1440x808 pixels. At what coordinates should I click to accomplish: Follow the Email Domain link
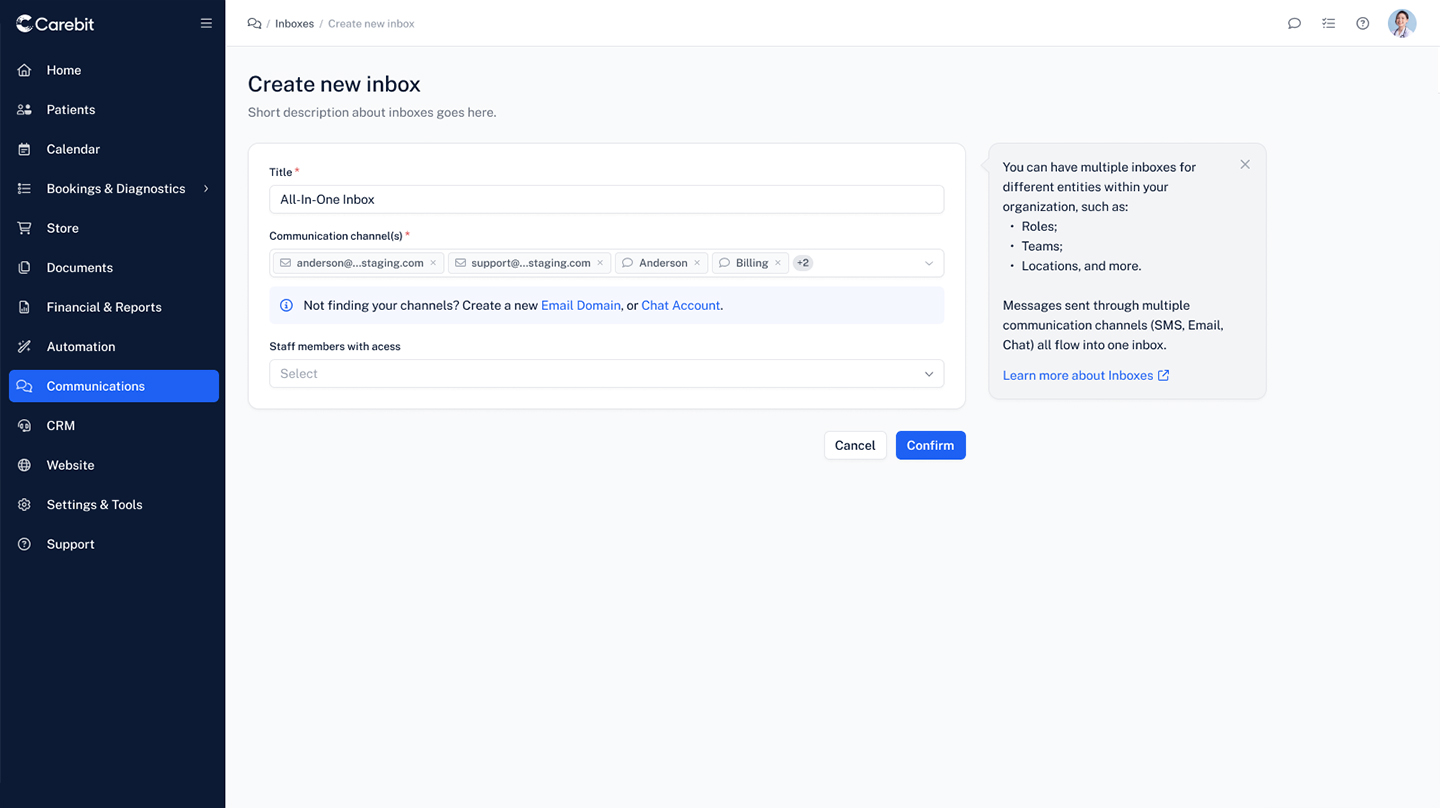click(581, 305)
